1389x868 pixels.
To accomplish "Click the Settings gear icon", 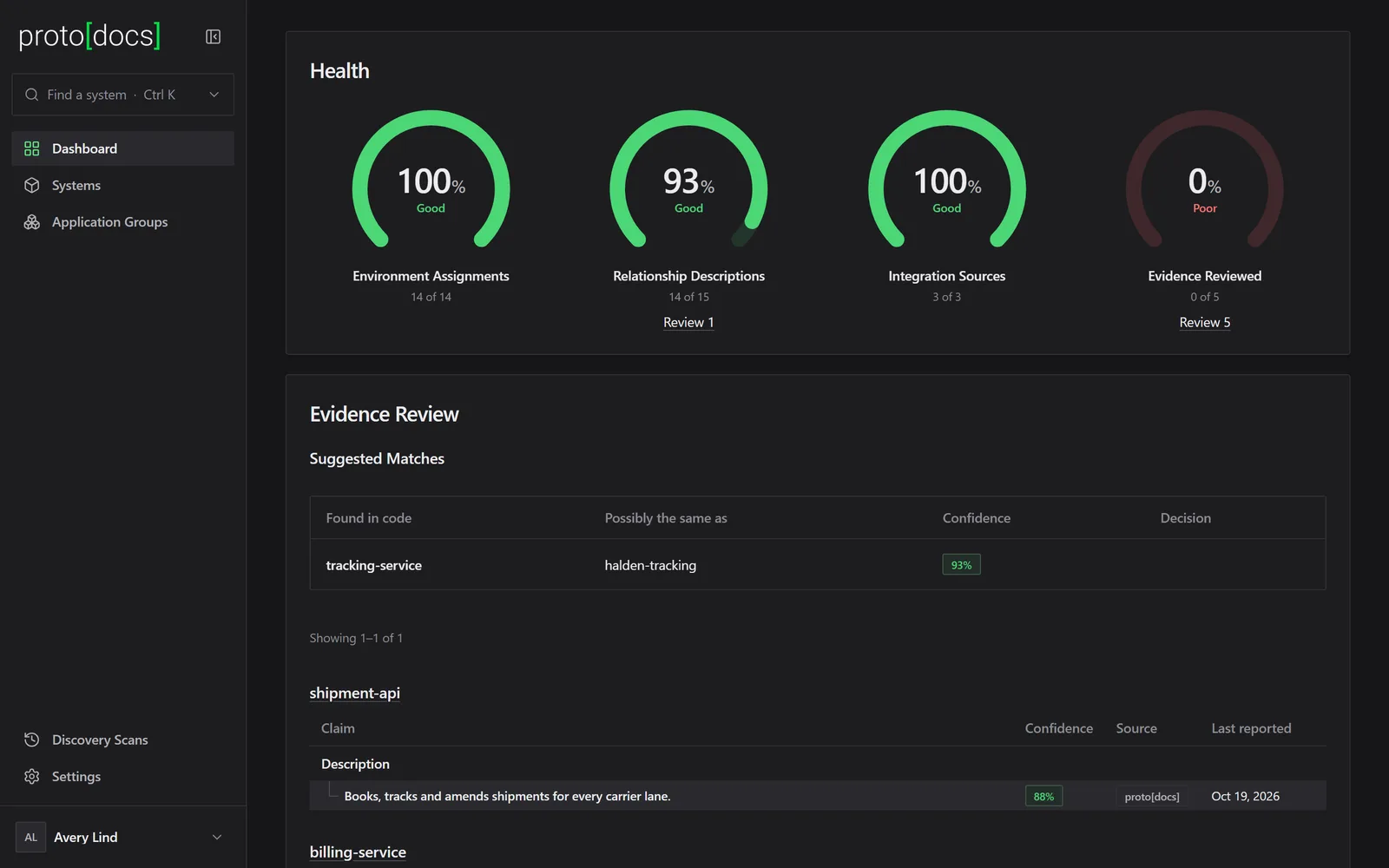I will [32, 776].
